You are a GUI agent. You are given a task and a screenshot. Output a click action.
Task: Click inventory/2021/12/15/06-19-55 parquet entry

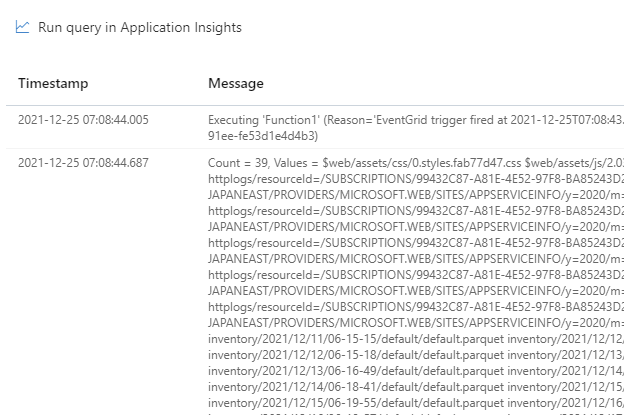[x=356, y=403]
